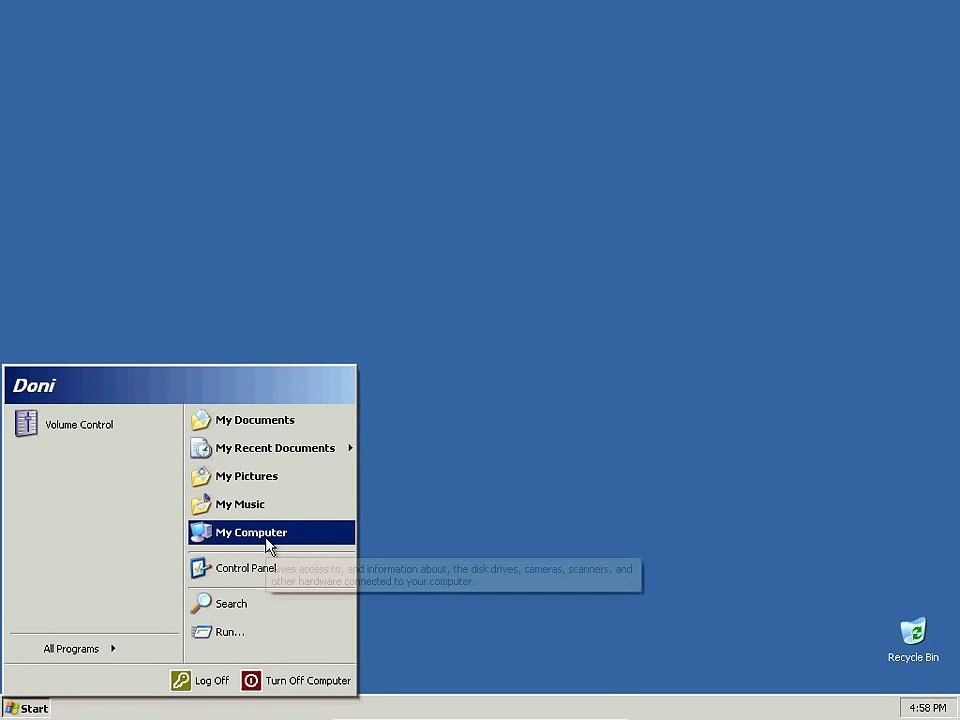The width and height of the screenshot is (960, 720).
Task: Click the Start button on the taskbar
Action: (x=26, y=708)
